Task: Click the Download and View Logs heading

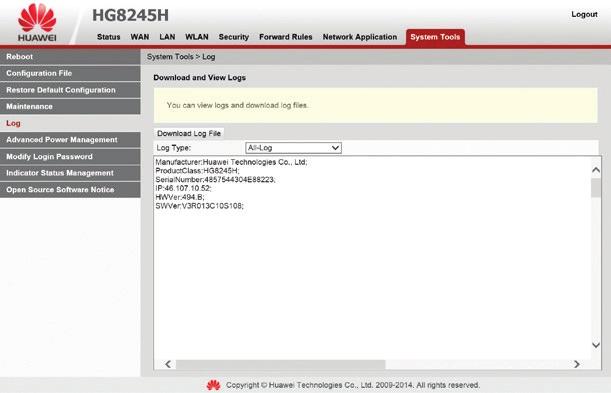Action: coord(200,78)
